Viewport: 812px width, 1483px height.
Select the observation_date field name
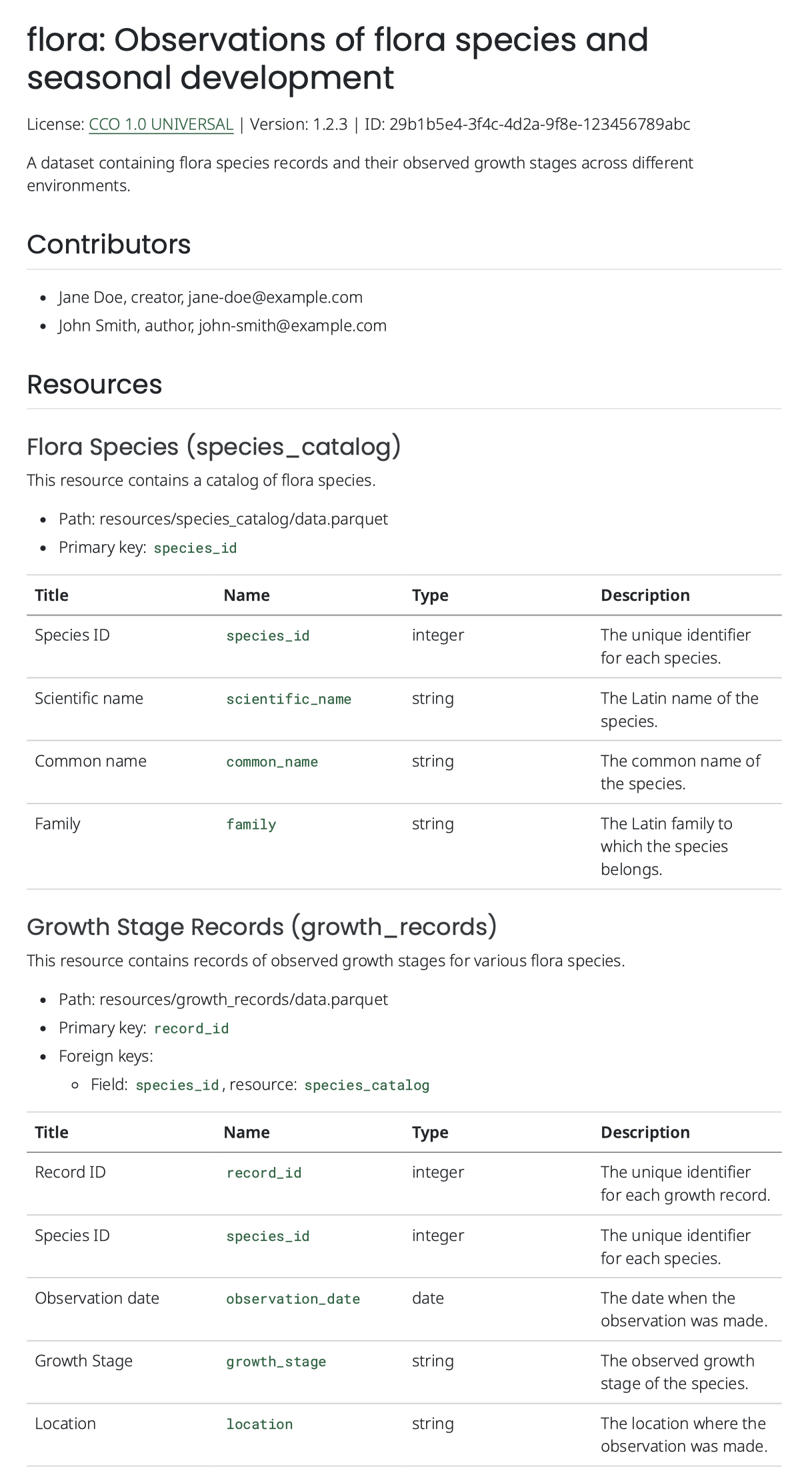[x=293, y=1298]
